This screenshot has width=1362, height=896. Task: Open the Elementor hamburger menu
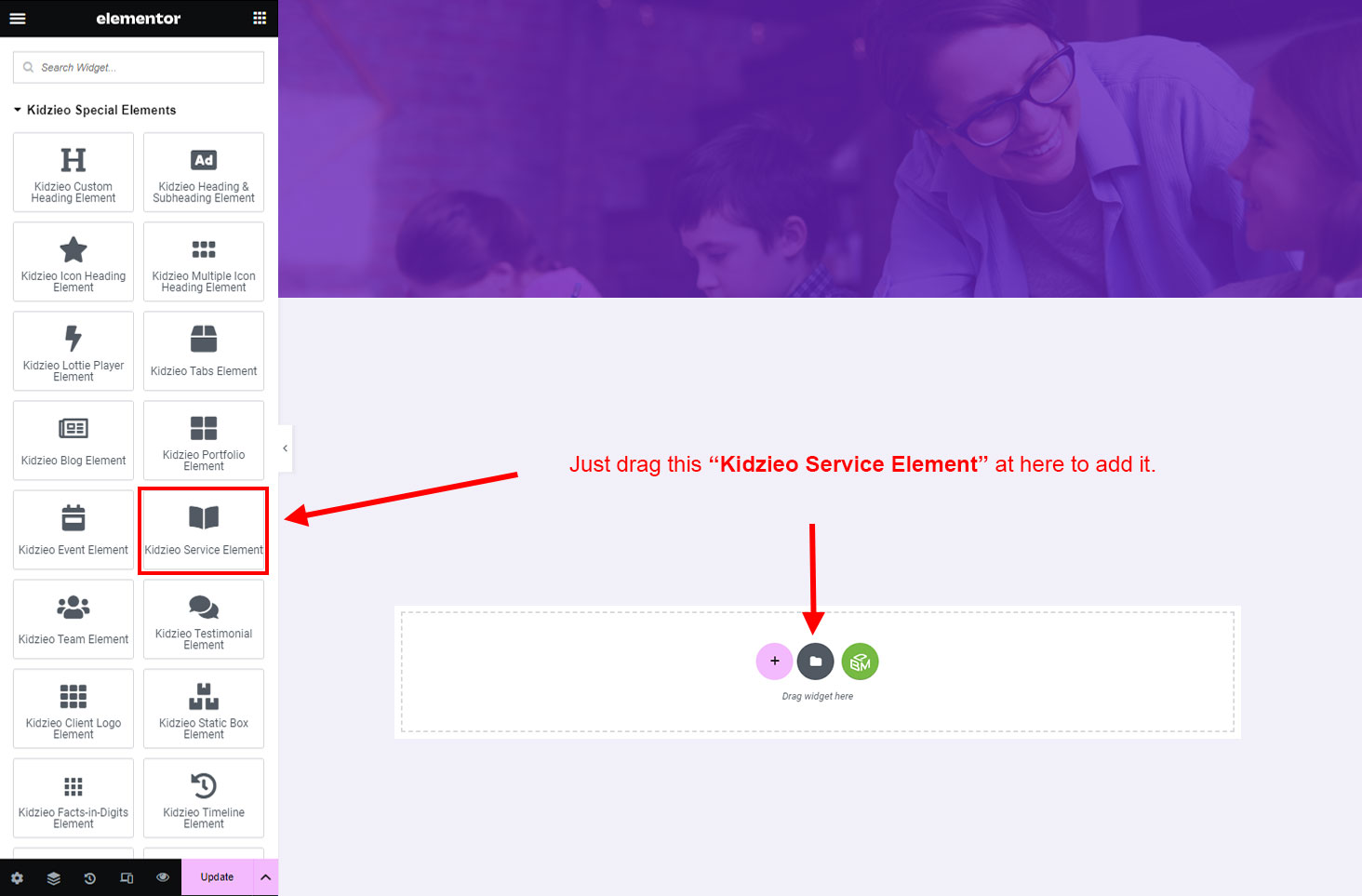click(18, 19)
